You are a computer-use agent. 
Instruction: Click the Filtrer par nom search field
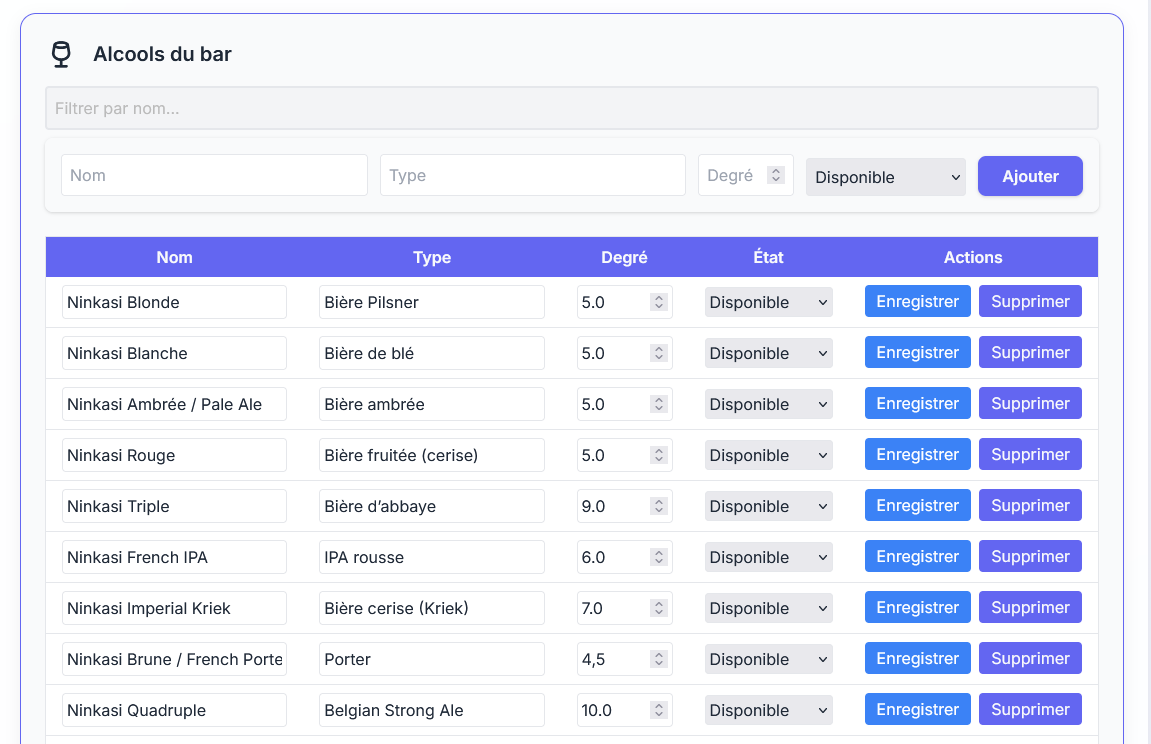pos(571,108)
